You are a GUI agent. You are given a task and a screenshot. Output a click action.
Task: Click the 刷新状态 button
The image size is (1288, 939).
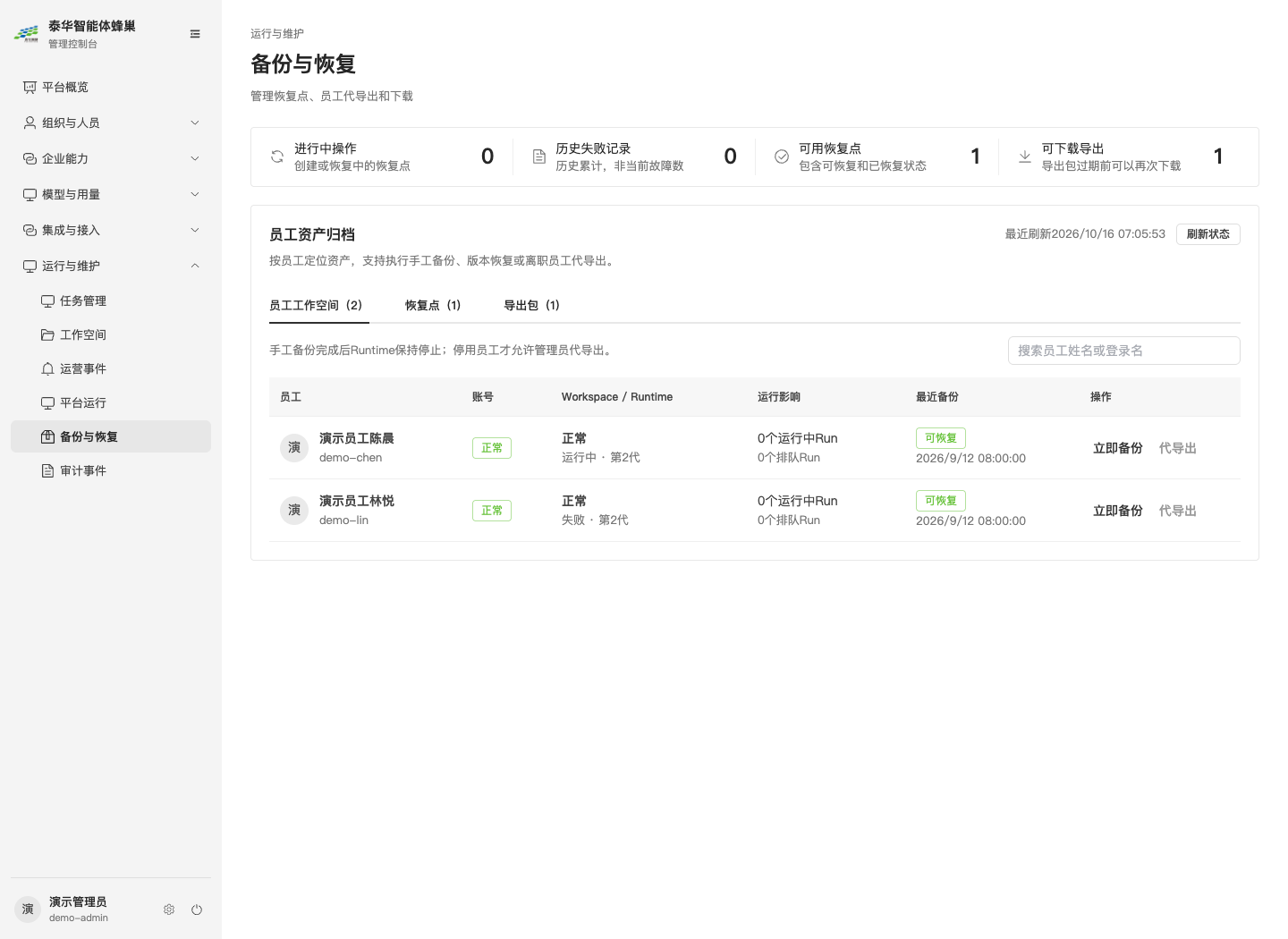pos(1208,234)
